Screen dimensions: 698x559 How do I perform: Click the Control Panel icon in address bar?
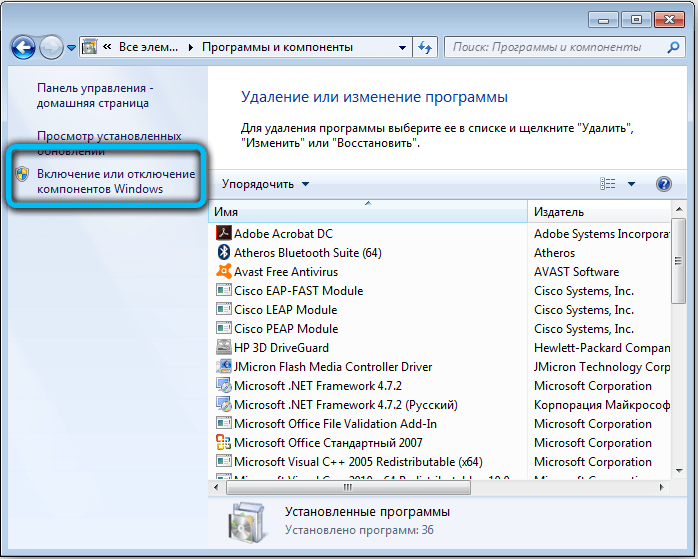click(x=89, y=47)
